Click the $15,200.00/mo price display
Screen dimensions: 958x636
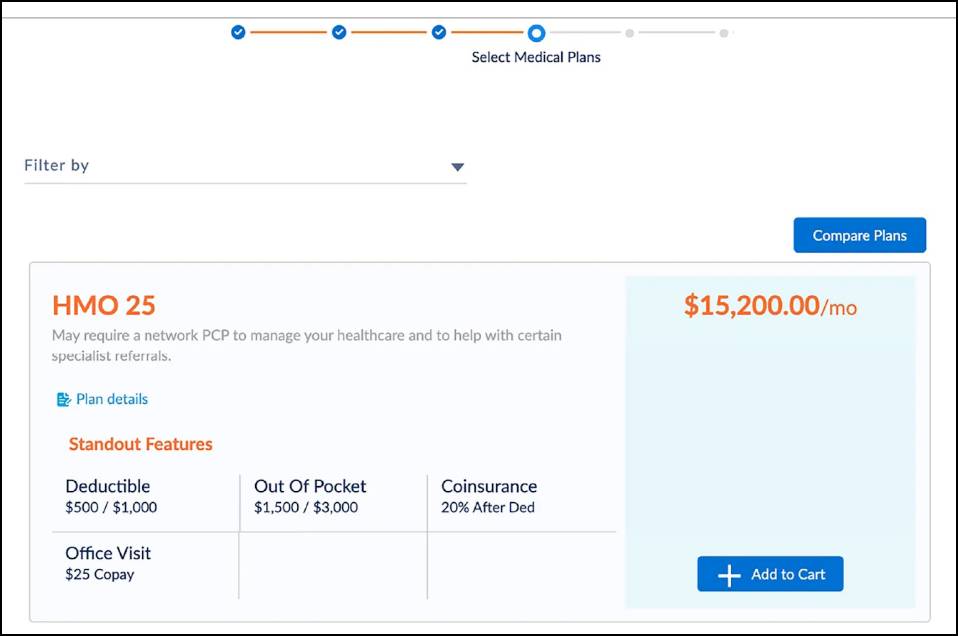point(769,306)
